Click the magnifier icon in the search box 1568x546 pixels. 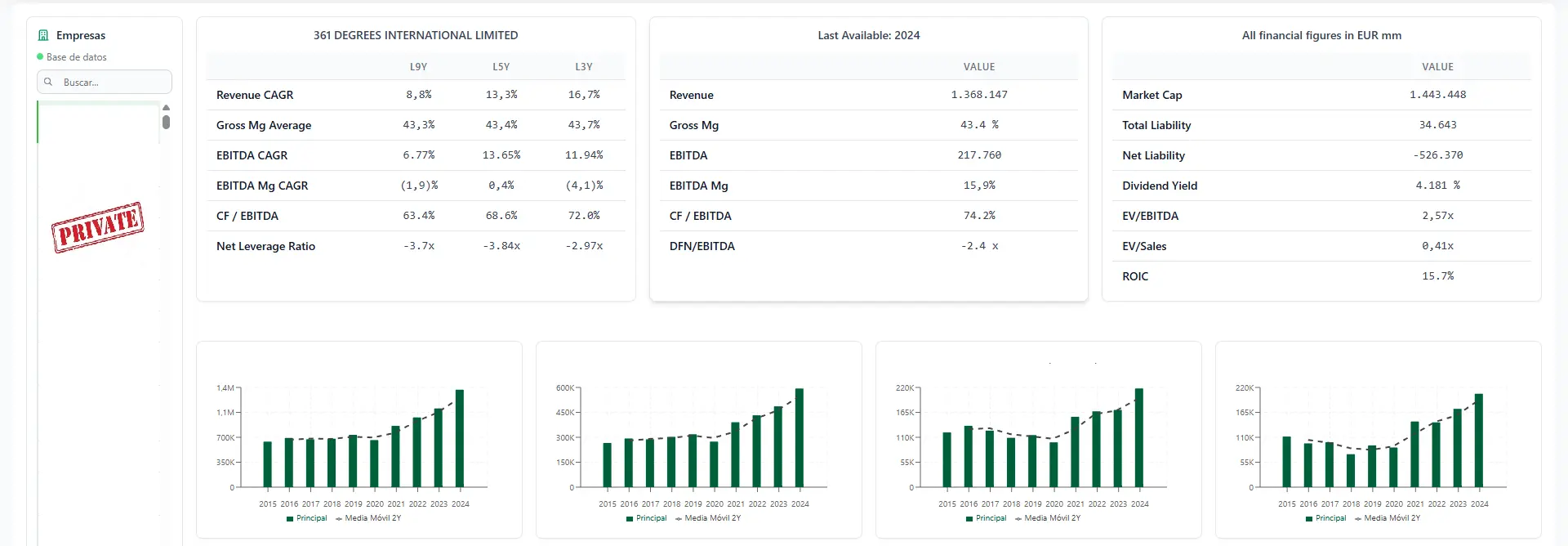[x=48, y=82]
